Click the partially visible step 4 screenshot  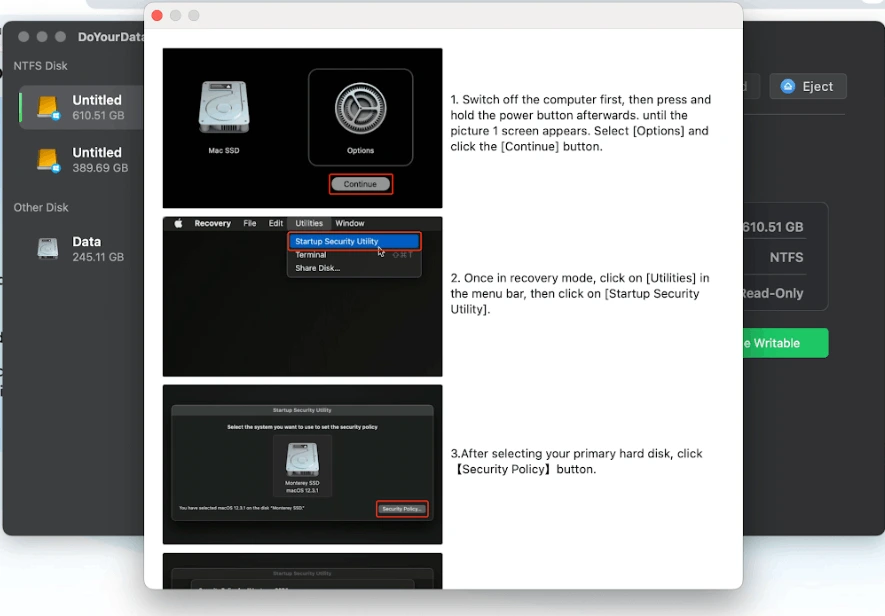click(x=302, y=572)
